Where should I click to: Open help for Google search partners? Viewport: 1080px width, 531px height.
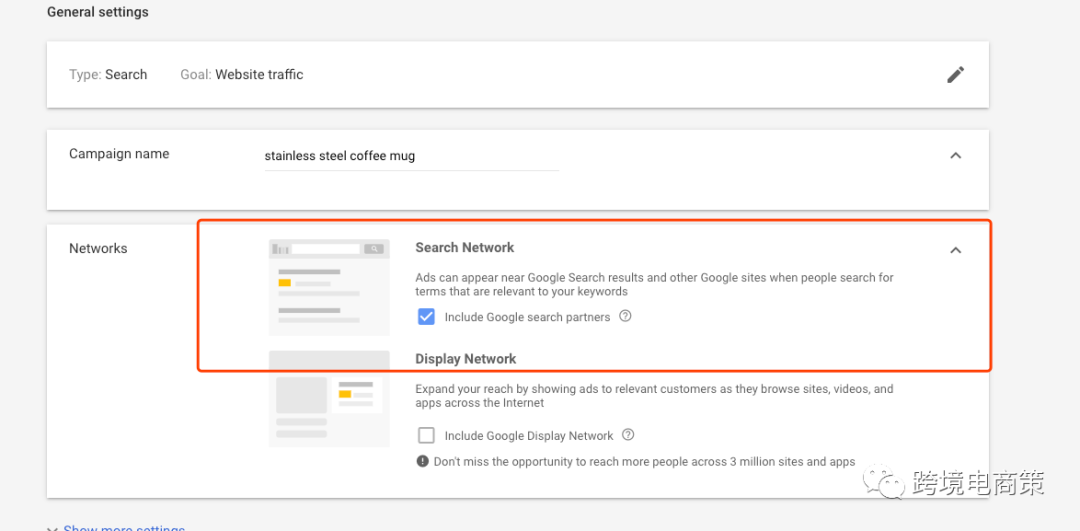click(625, 316)
